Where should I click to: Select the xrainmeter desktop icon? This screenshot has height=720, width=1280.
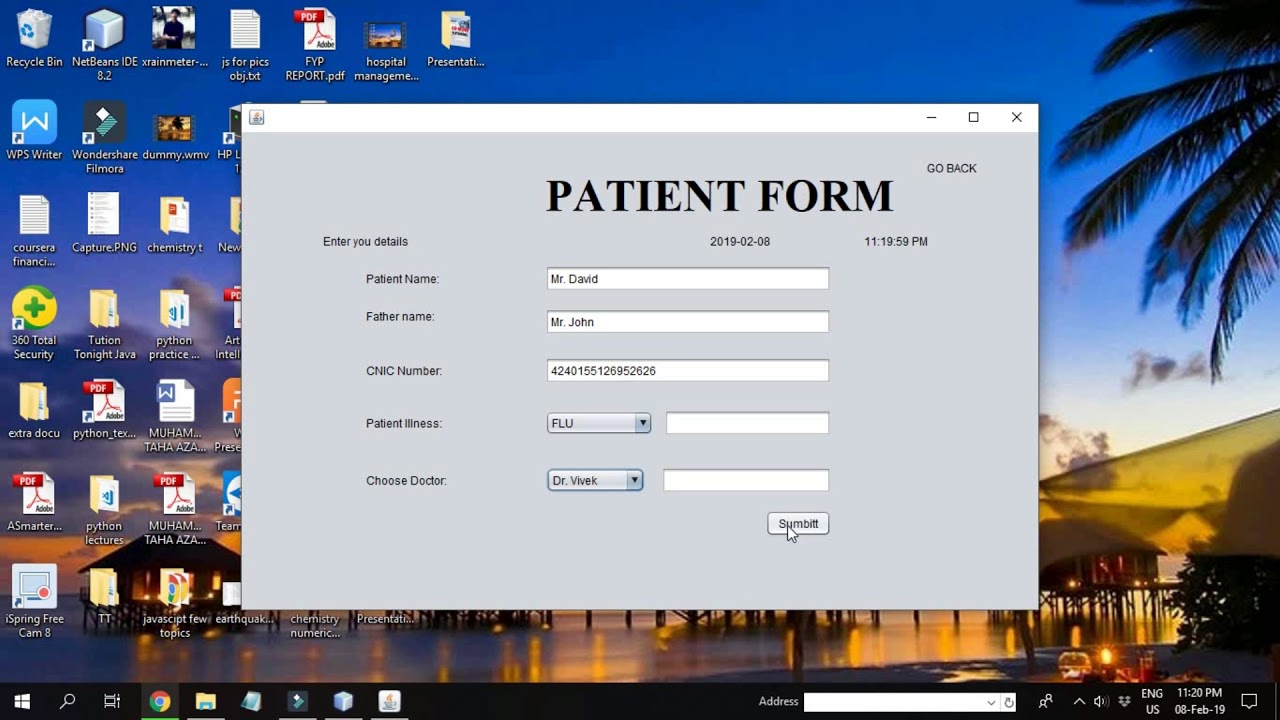point(174,40)
